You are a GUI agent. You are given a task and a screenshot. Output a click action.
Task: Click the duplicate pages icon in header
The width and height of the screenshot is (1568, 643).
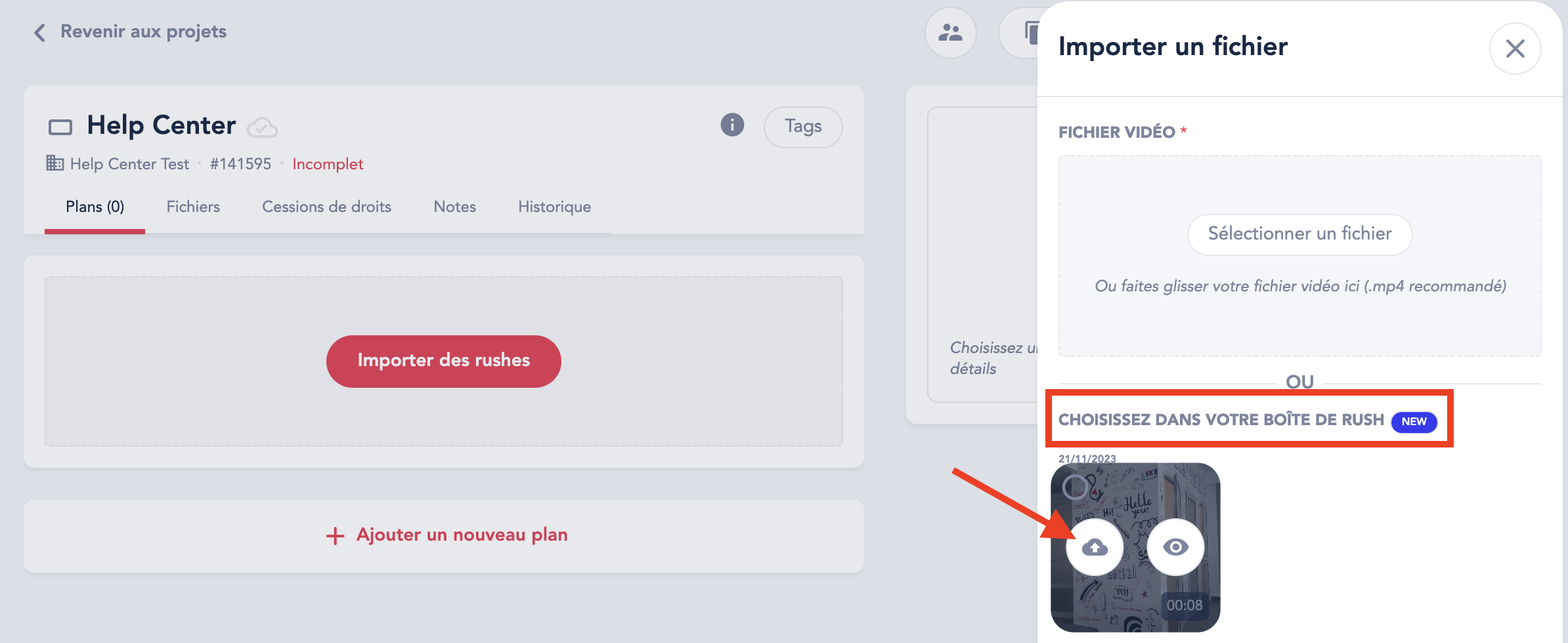tap(1030, 33)
